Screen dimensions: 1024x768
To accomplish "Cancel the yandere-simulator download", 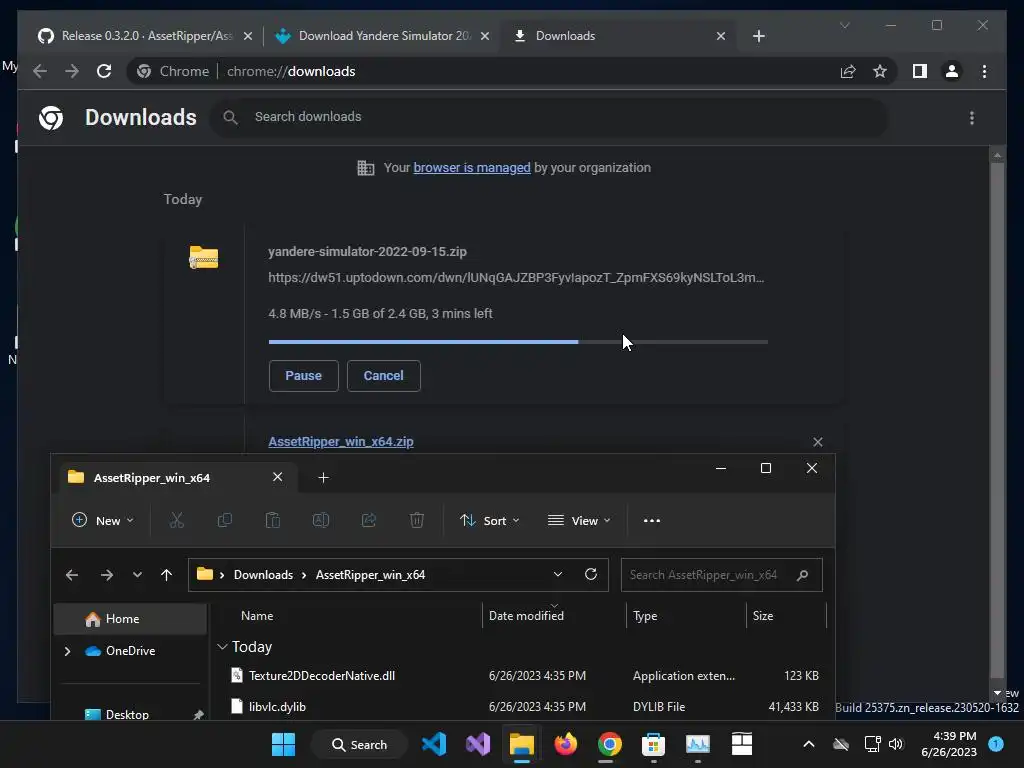I will [x=383, y=376].
